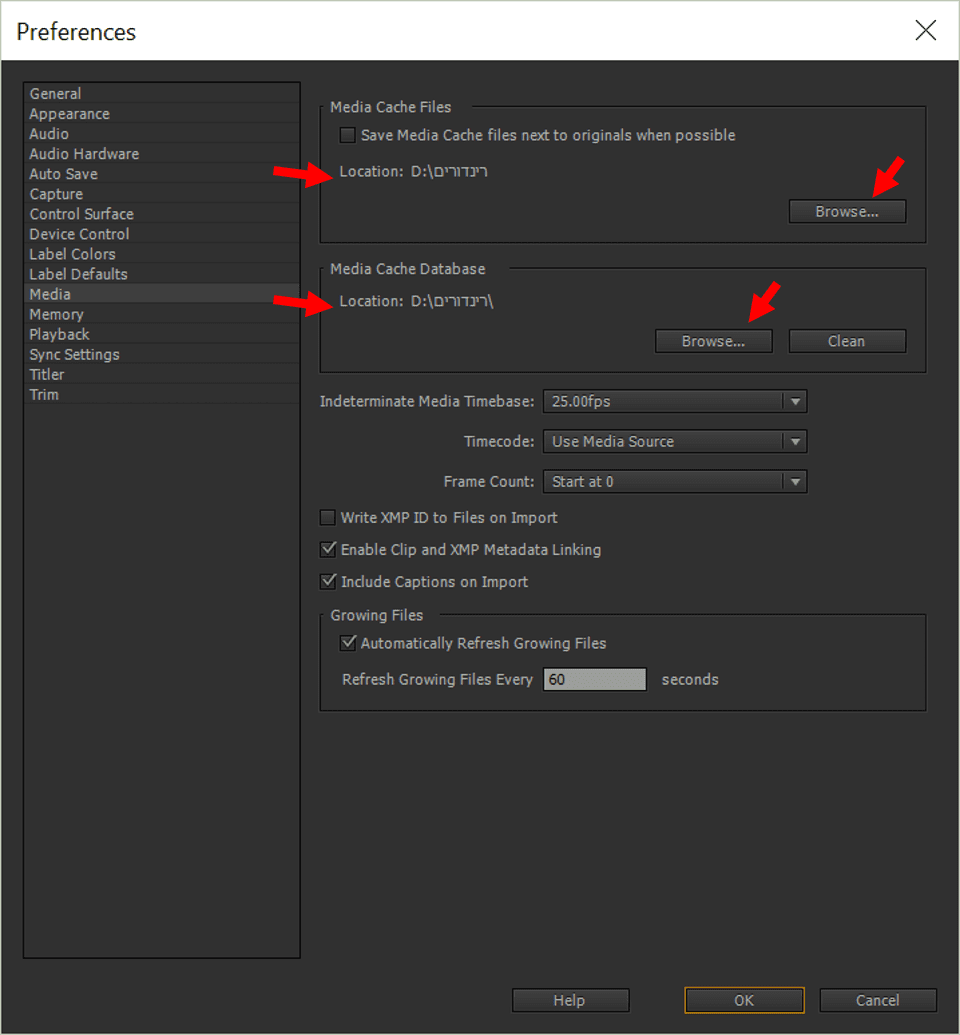Cancel the Preferences dialog

coord(878,1000)
